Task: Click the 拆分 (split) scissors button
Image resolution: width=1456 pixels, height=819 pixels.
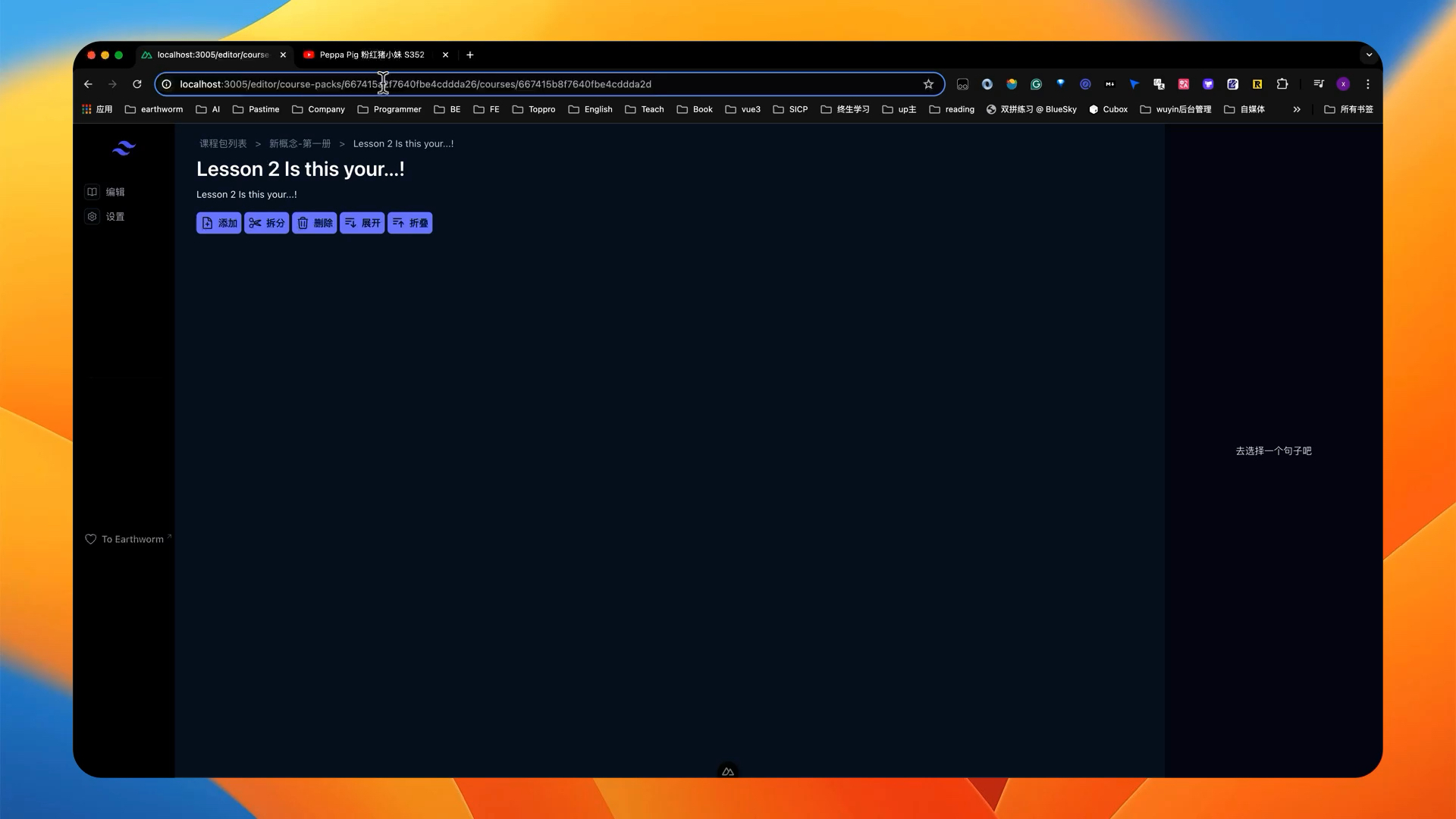Action: click(x=266, y=223)
